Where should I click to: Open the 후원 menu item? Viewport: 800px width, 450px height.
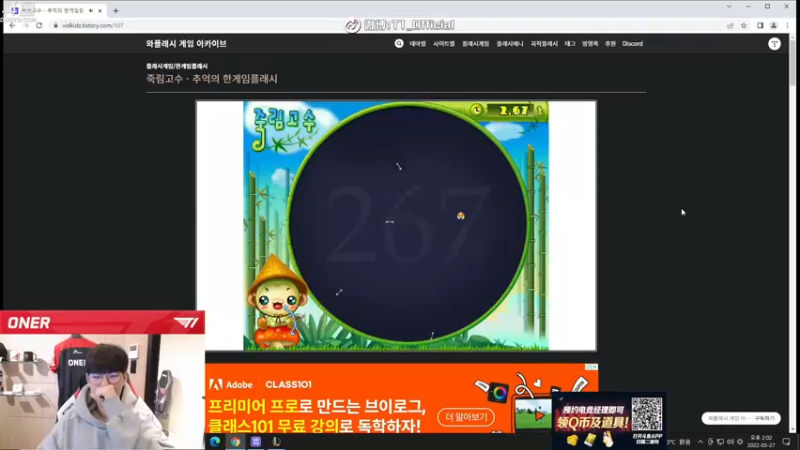tap(610, 44)
